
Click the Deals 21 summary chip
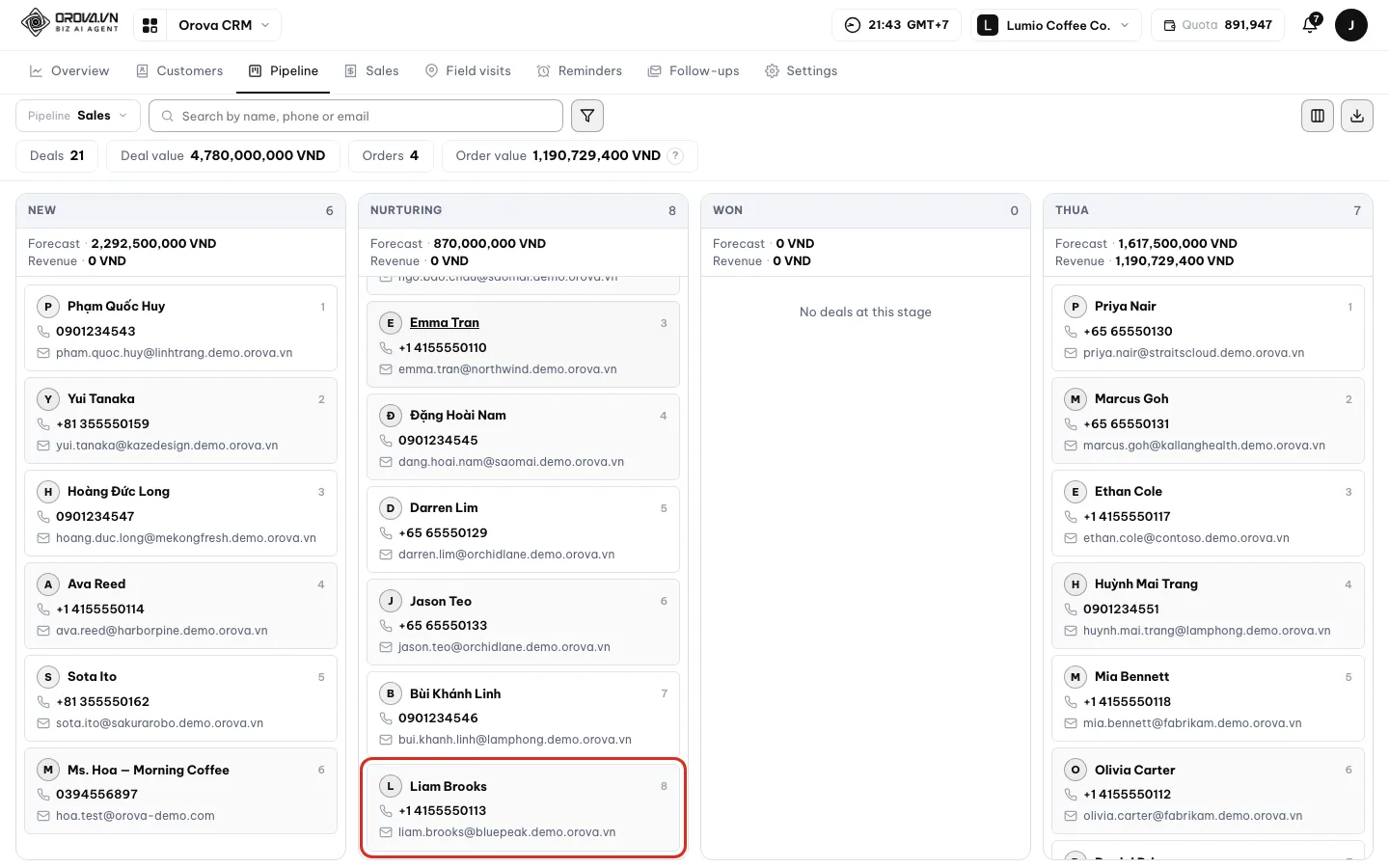[x=57, y=156]
